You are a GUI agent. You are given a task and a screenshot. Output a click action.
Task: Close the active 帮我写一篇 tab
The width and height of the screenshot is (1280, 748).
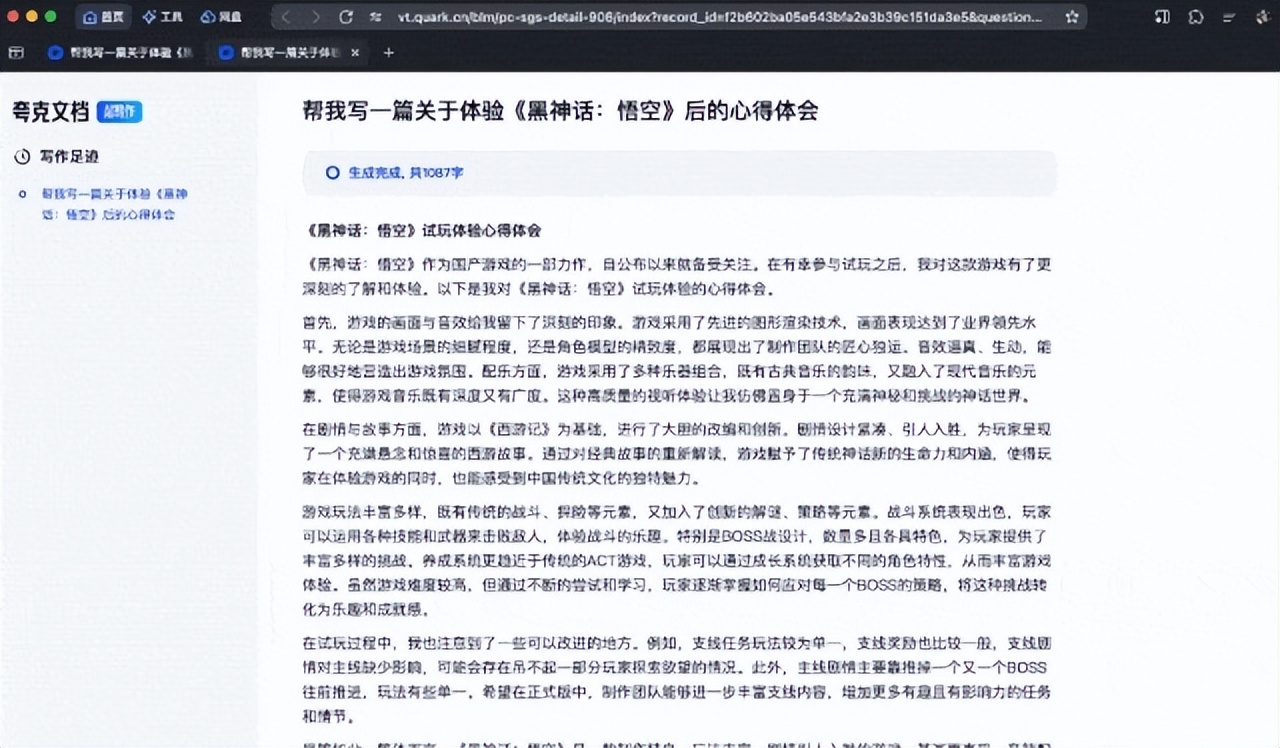pyautogui.click(x=355, y=53)
